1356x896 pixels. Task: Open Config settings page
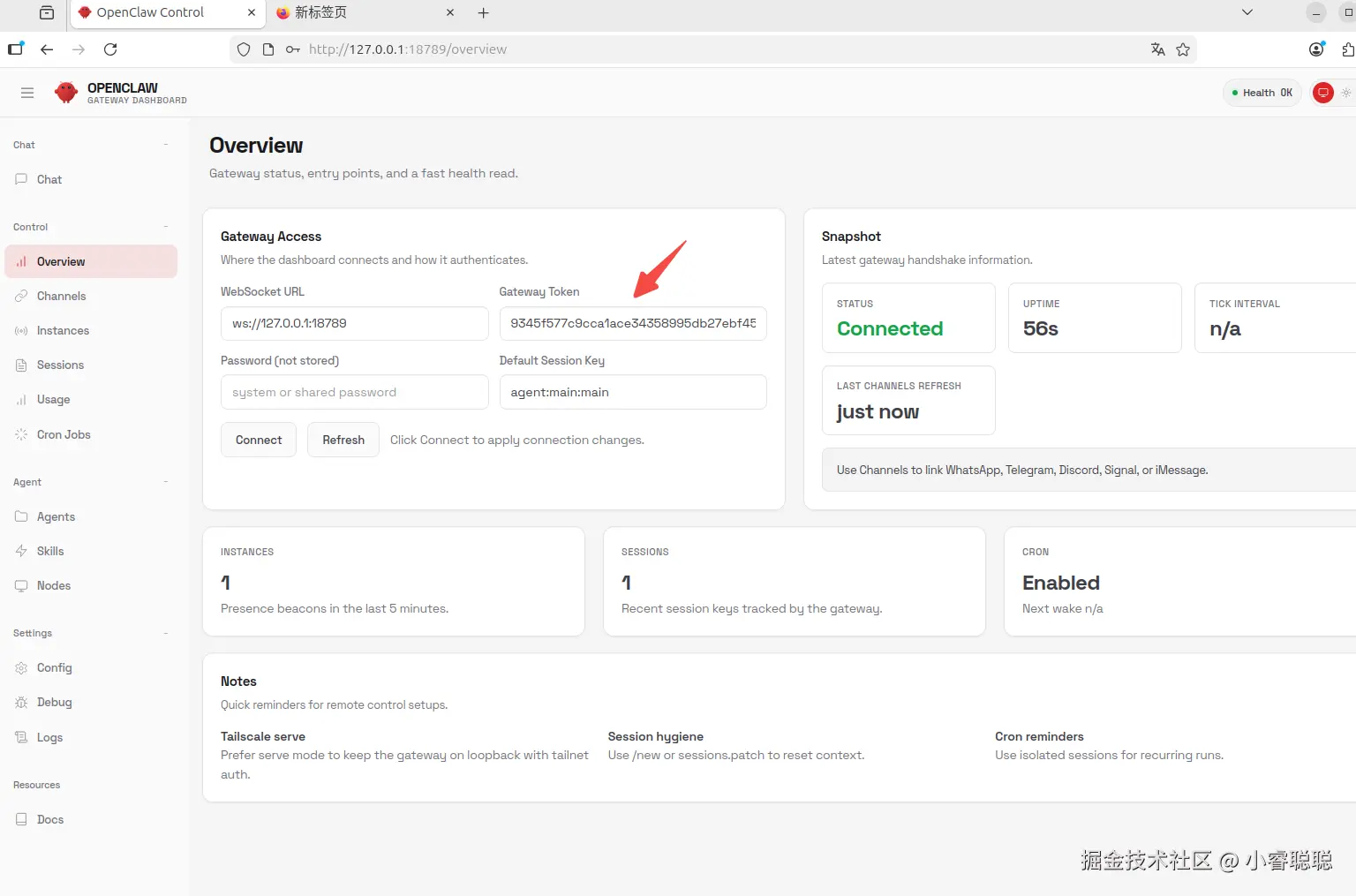(91, 667)
